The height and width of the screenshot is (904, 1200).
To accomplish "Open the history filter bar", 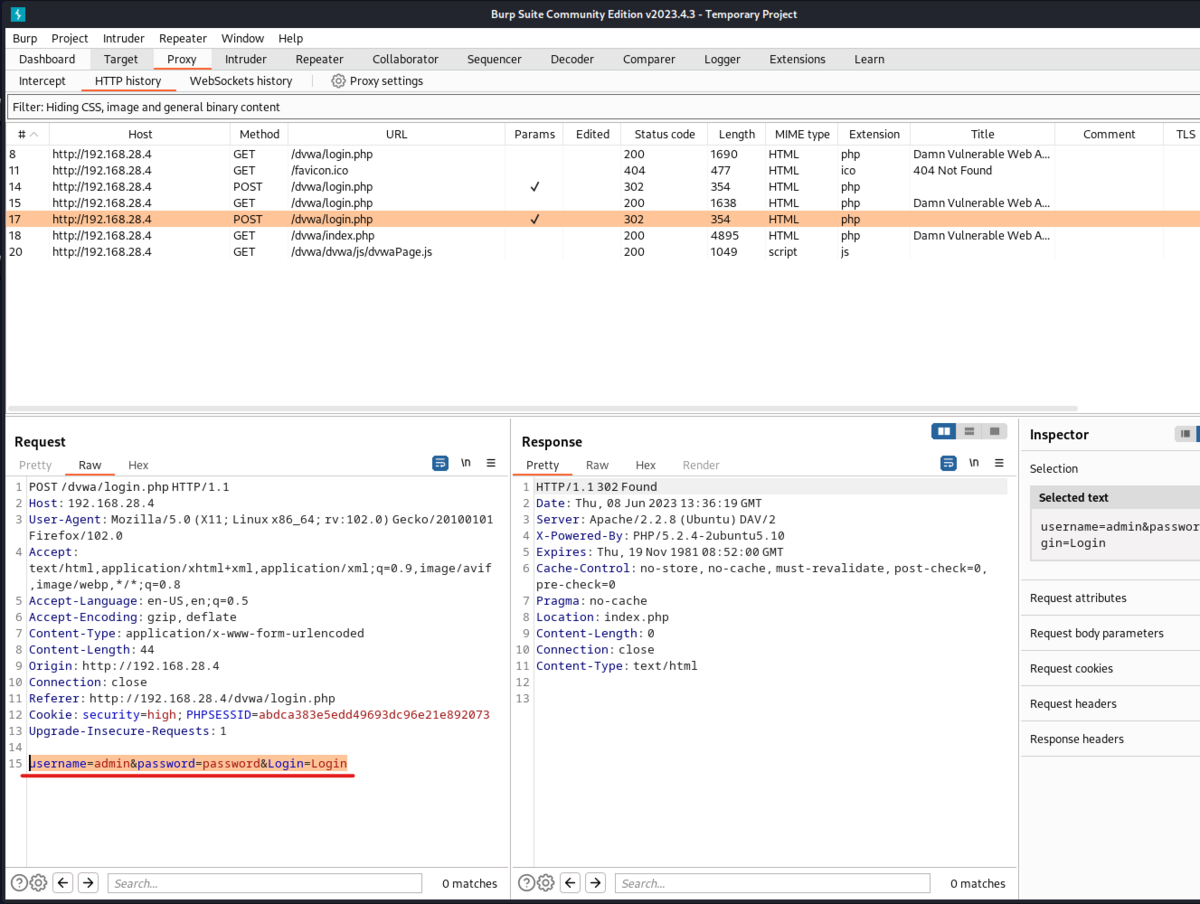I will pos(602,107).
